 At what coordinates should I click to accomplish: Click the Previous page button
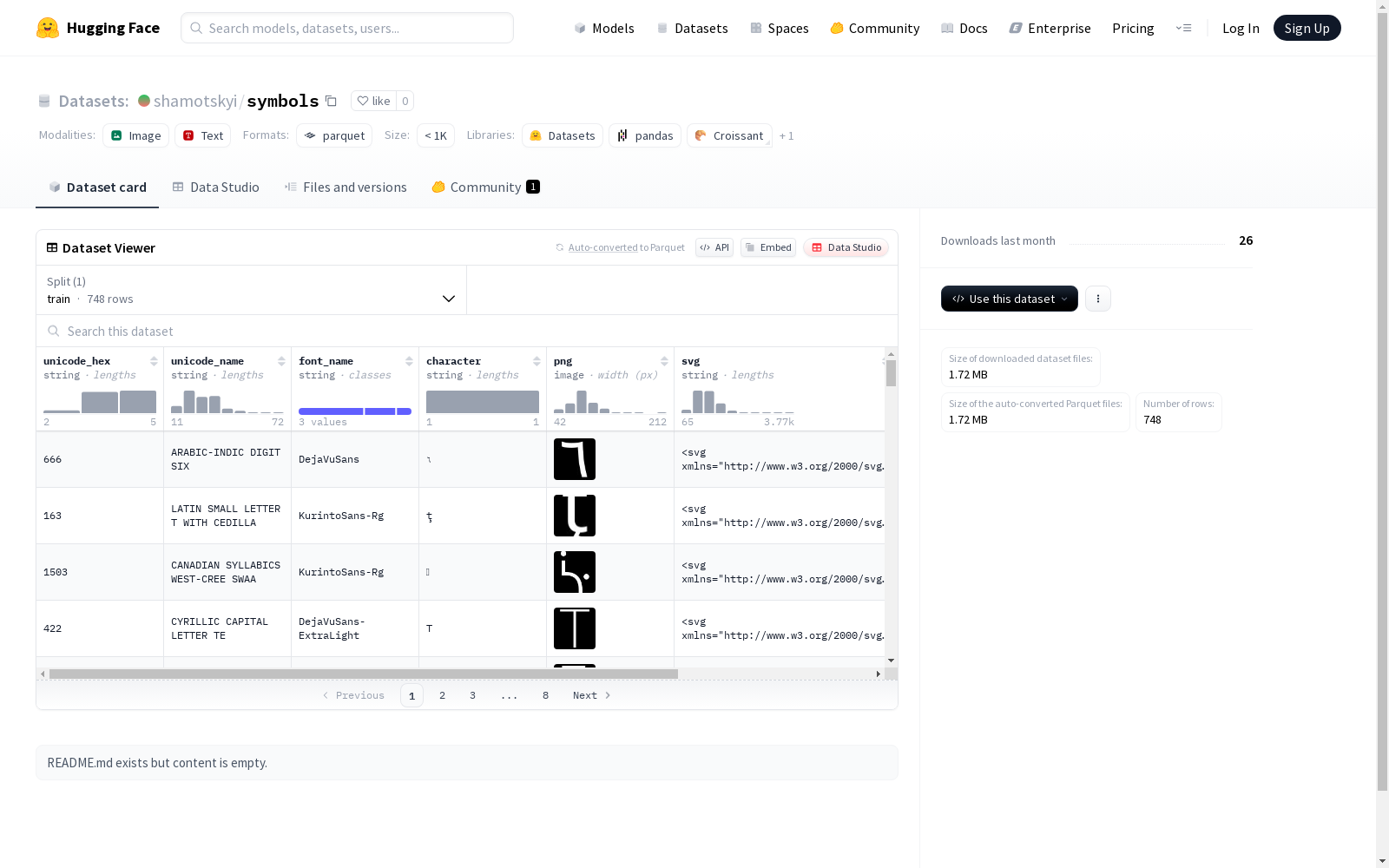pyautogui.click(x=353, y=695)
